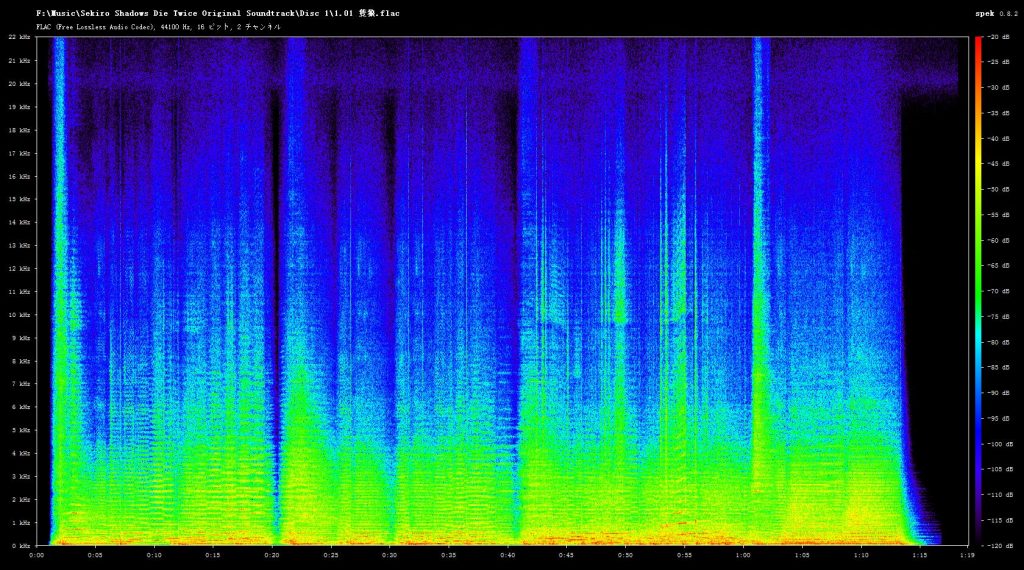Click the FLAC file path title text
This screenshot has height=570, width=1024.
pos(217,13)
